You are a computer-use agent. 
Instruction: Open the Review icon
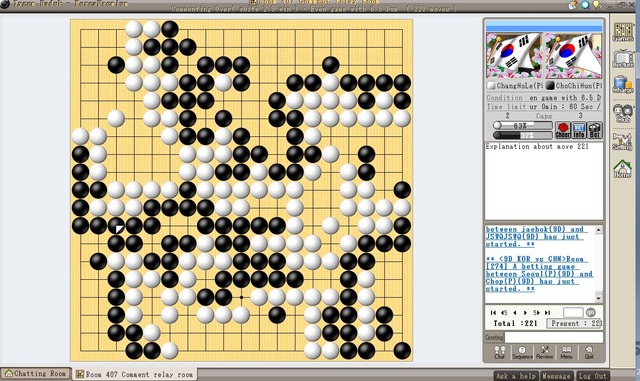544,352
